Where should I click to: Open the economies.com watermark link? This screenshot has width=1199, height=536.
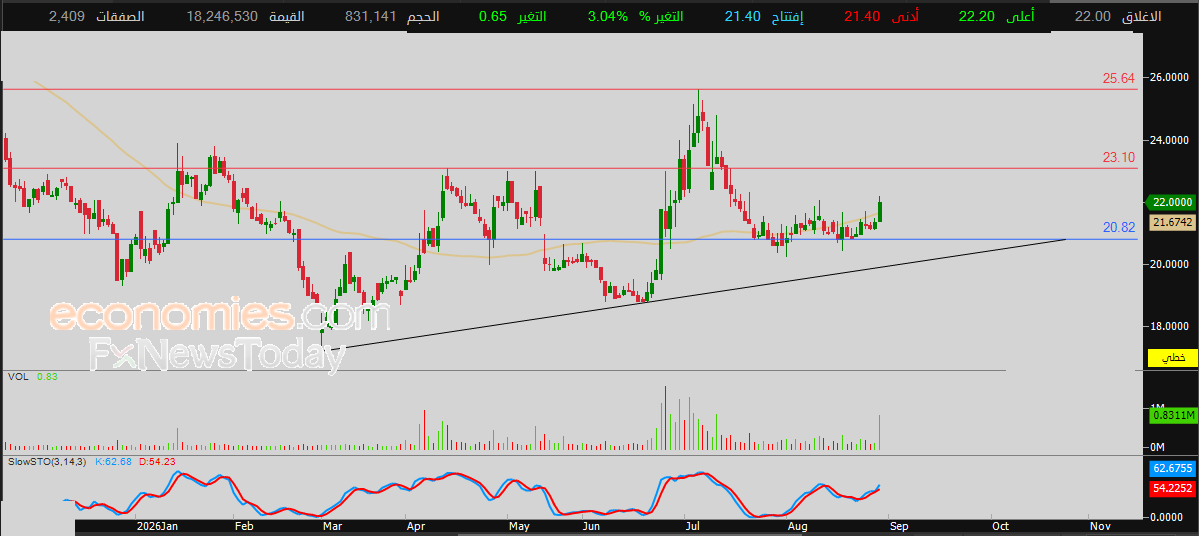(220, 315)
